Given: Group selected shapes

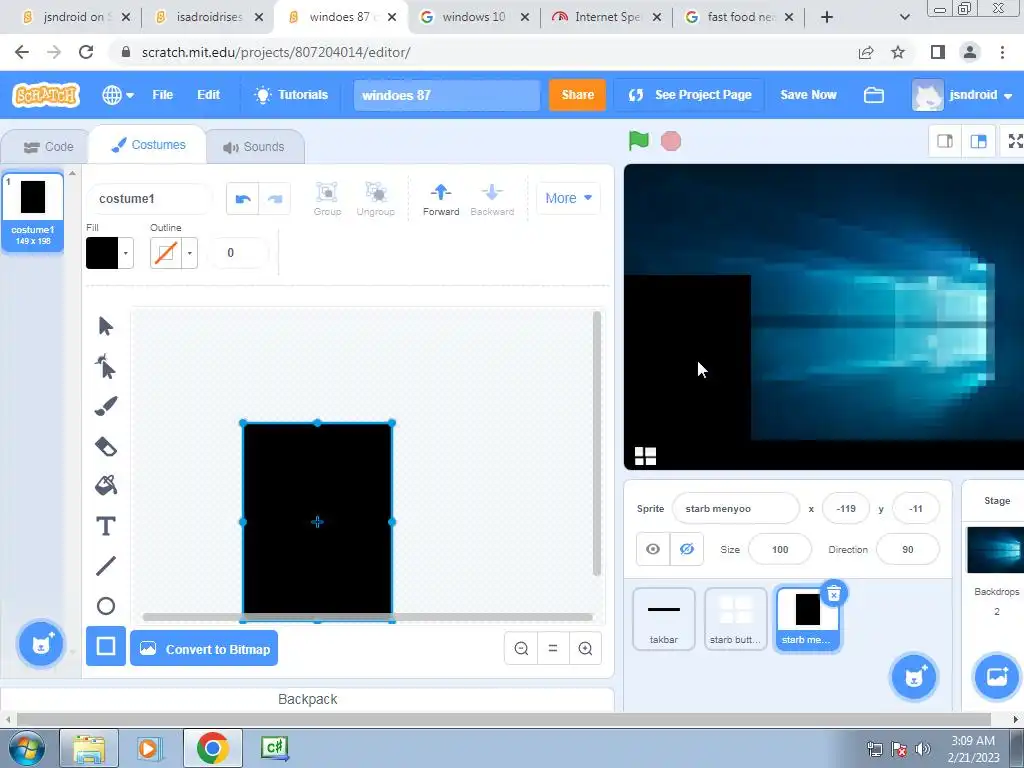Looking at the screenshot, I should click(x=327, y=199).
